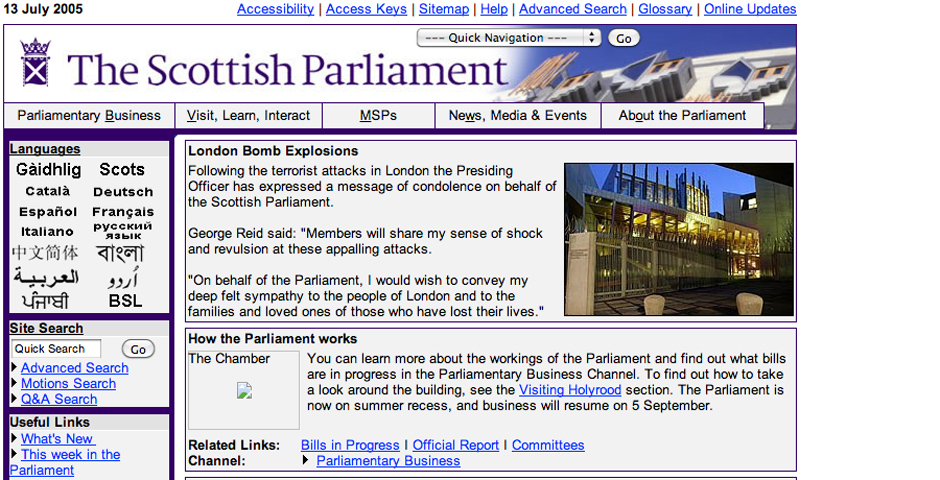Image resolution: width=940 pixels, height=480 pixels.
Task: Open the Bills in Progress link
Action: tap(350, 445)
